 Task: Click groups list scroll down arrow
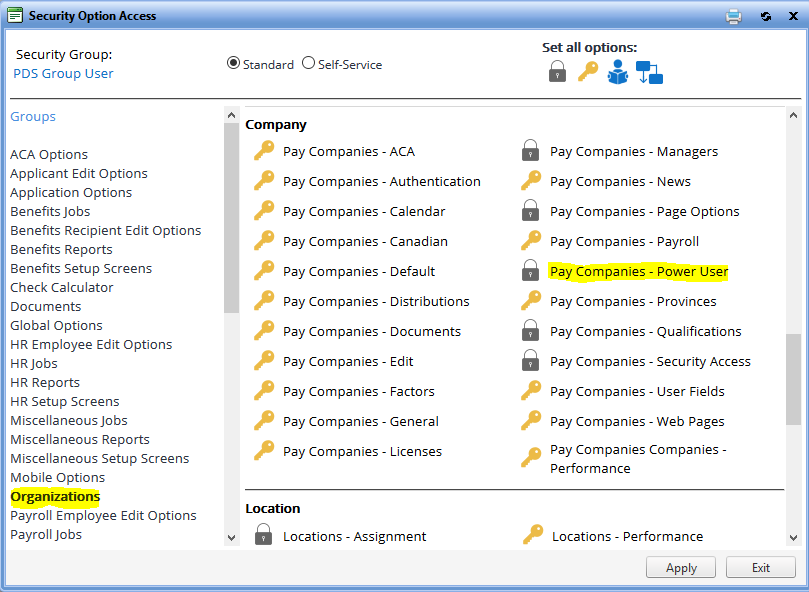pyautogui.click(x=231, y=538)
